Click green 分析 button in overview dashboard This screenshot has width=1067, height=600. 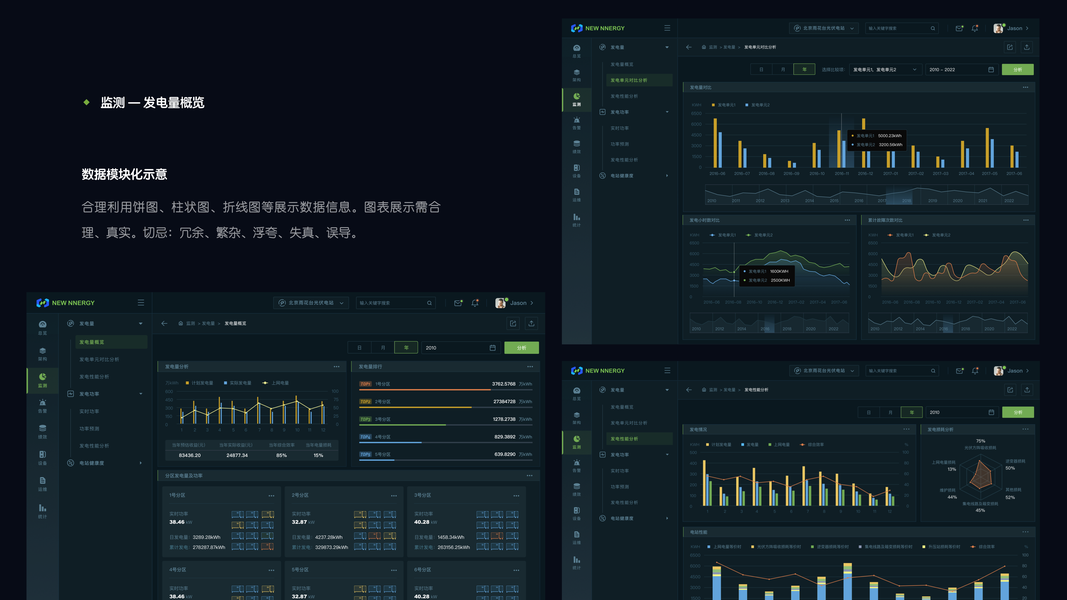521,348
